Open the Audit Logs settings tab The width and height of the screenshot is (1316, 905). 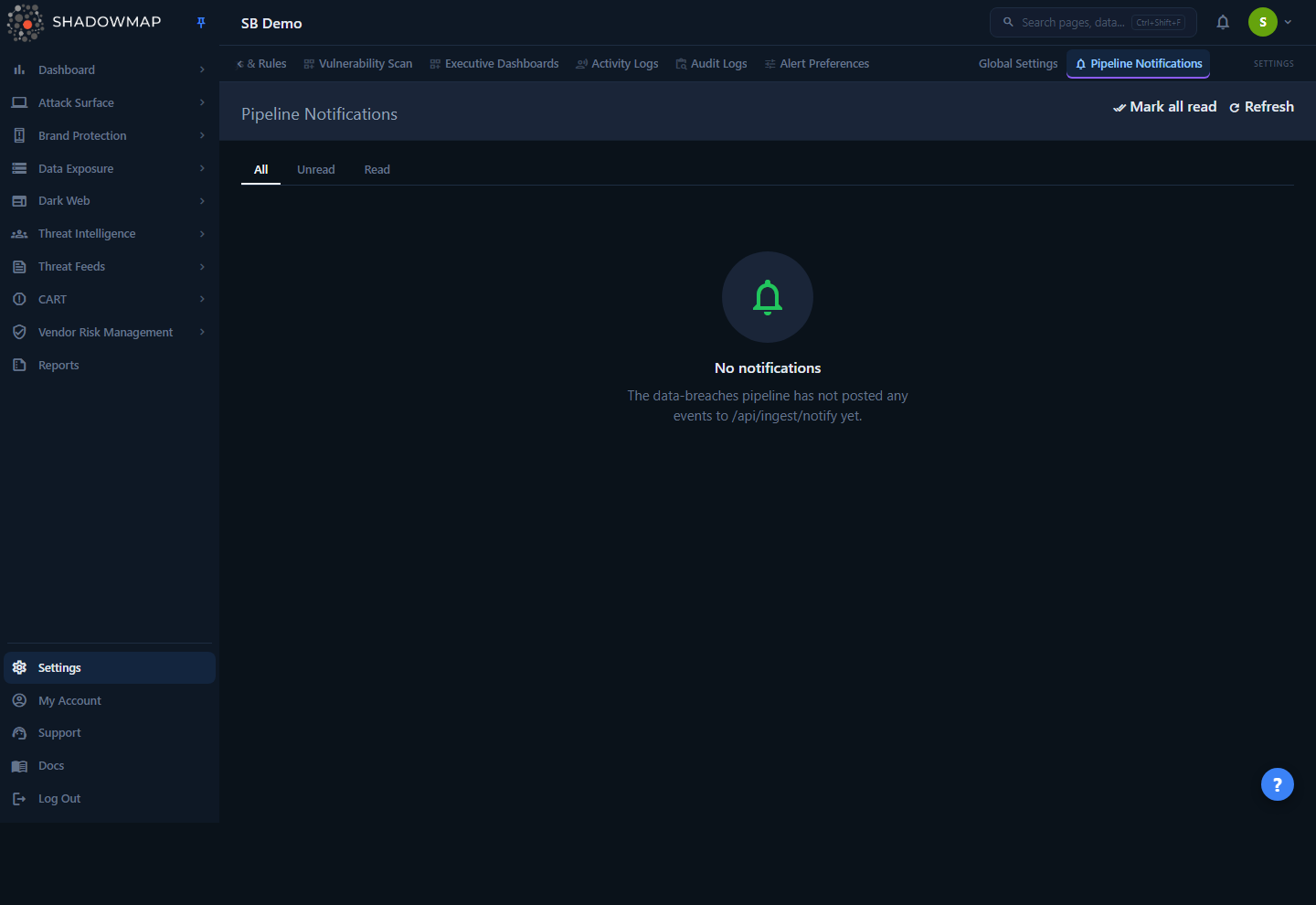(711, 64)
